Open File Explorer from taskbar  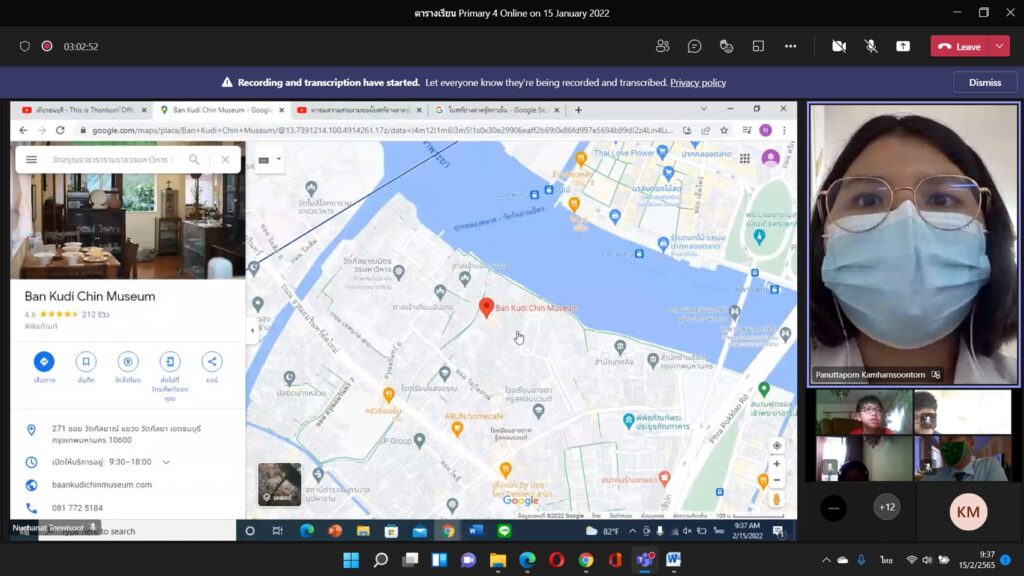[x=498, y=560]
